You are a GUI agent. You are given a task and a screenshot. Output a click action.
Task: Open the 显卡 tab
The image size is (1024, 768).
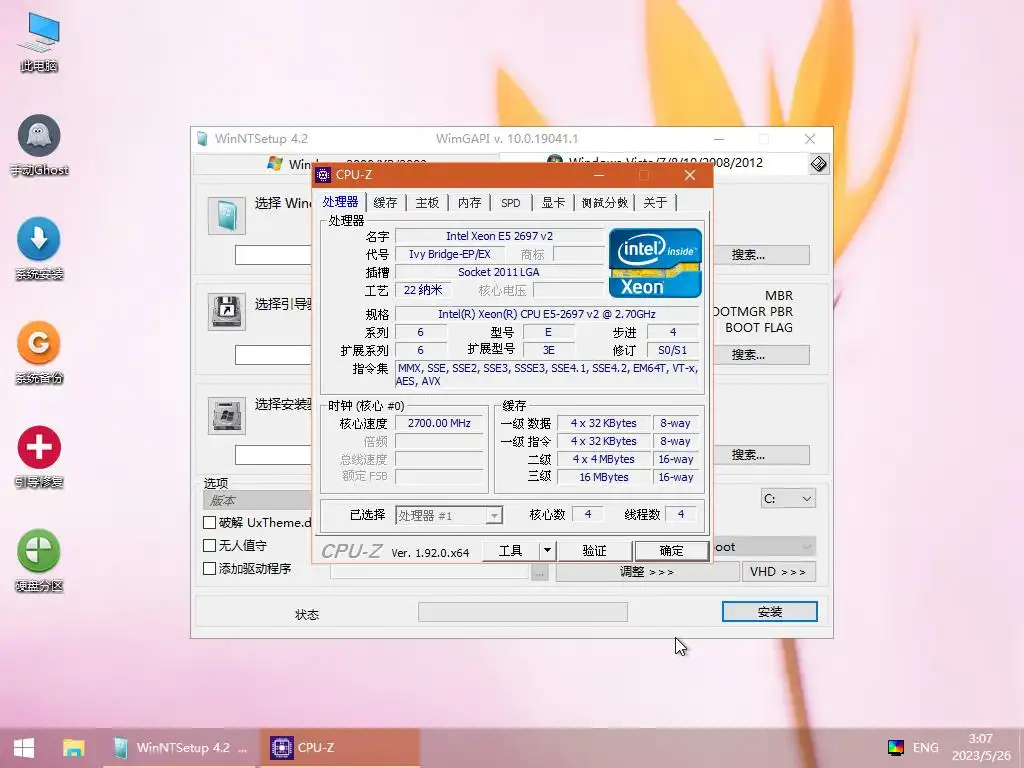coord(553,202)
